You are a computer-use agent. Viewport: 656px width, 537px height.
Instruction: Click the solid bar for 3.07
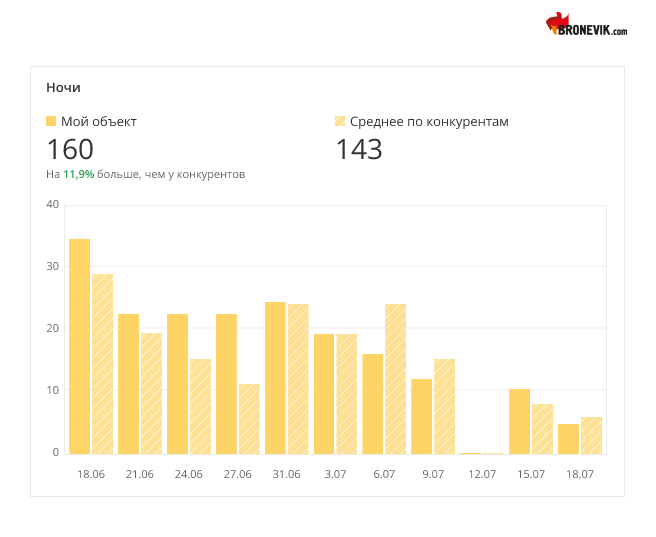coord(324,394)
